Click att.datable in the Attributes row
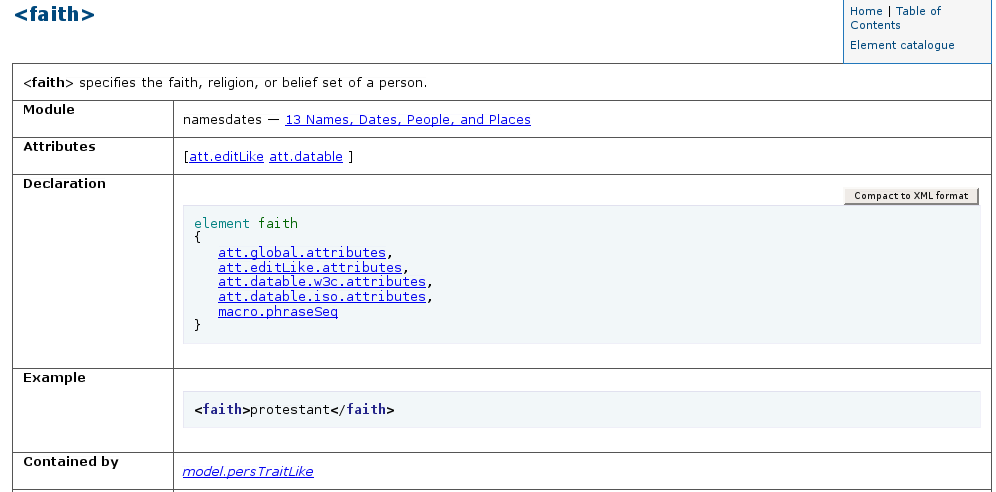Screen dimensions: 996x492 tap(305, 157)
